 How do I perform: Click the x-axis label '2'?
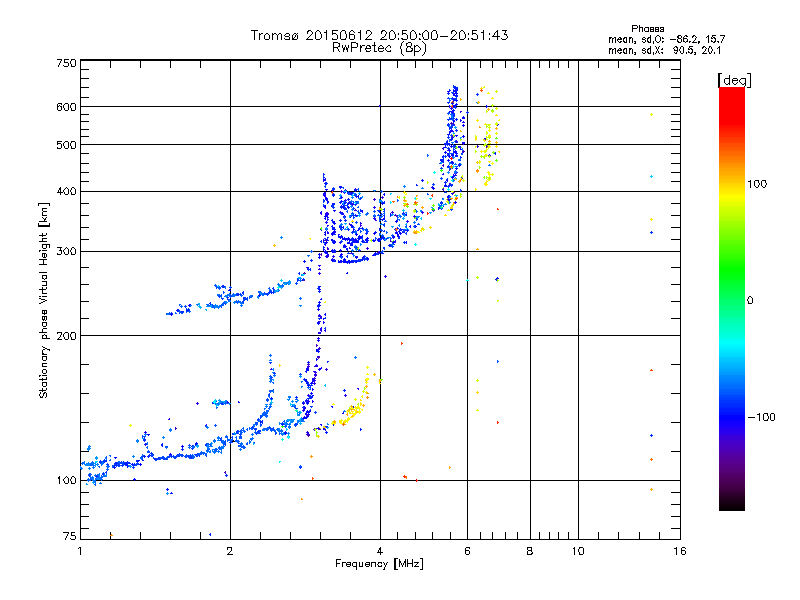230,551
